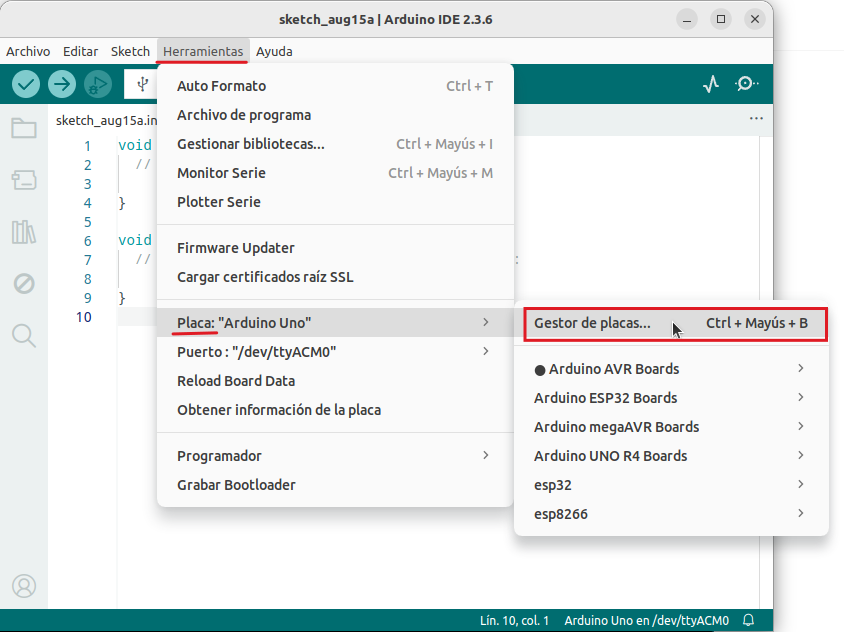Viewport: 844px width, 632px height.
Task: Expand the Puerto "/dev/ttyACM0" submenu
Action: click(335, 352)
